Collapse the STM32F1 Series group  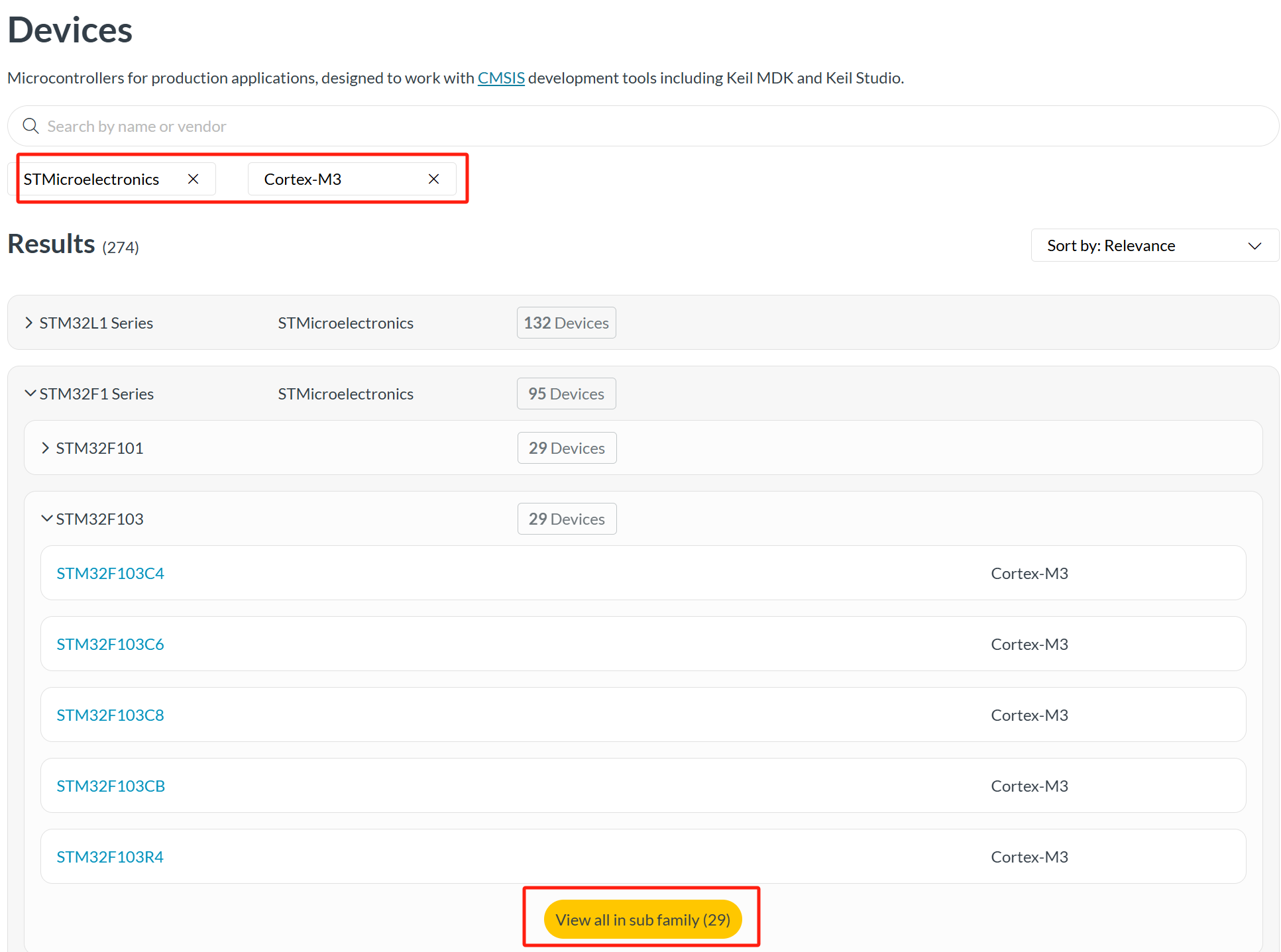(x=30, y=394)
